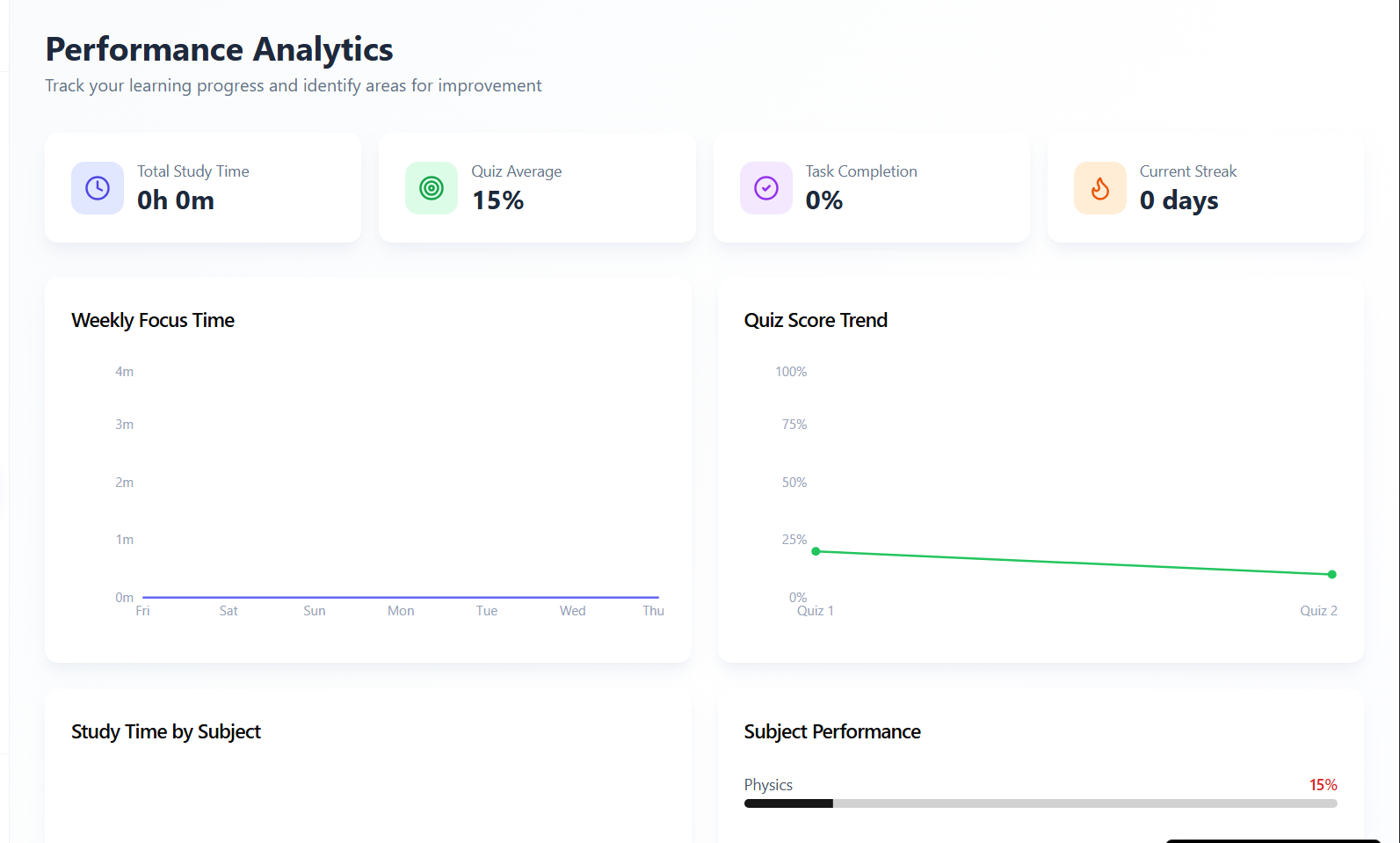1400x843 pixels.
Task: Click the '25%' axis label
Action: [x=794, y=540]
